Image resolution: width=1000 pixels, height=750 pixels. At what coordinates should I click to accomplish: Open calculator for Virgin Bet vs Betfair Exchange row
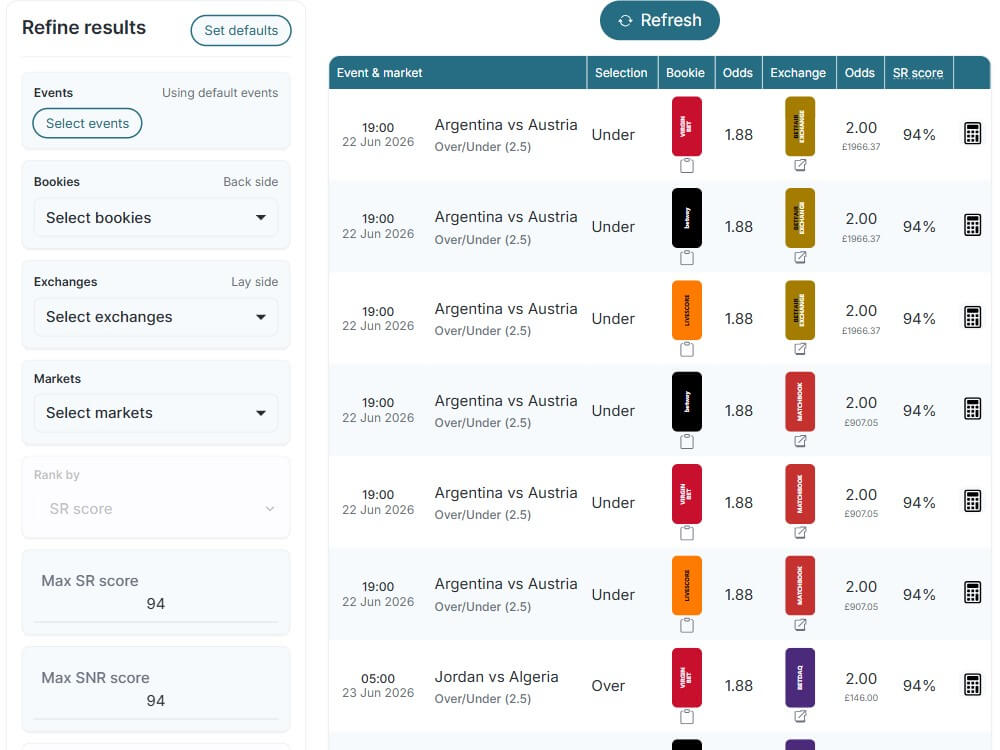[x=972, y=133]
